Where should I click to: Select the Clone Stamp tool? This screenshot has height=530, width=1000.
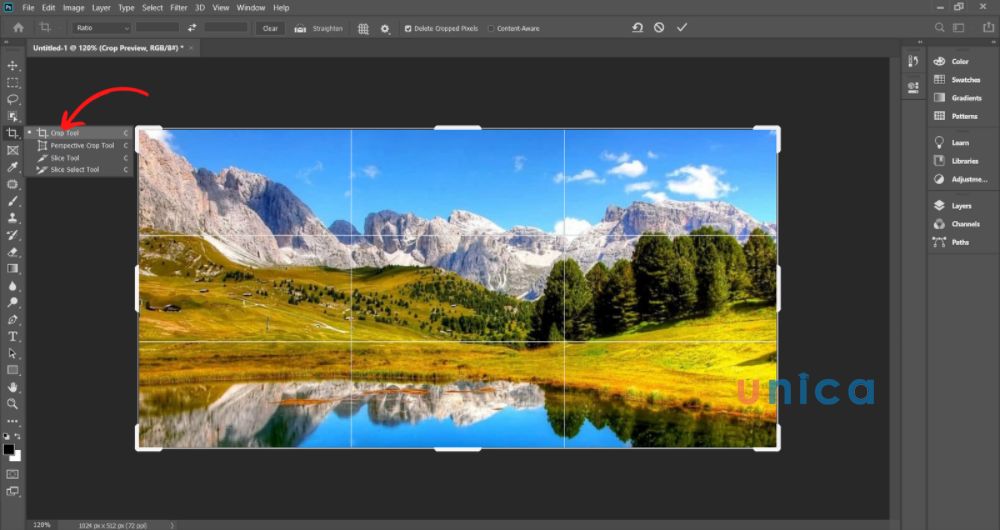12,218
